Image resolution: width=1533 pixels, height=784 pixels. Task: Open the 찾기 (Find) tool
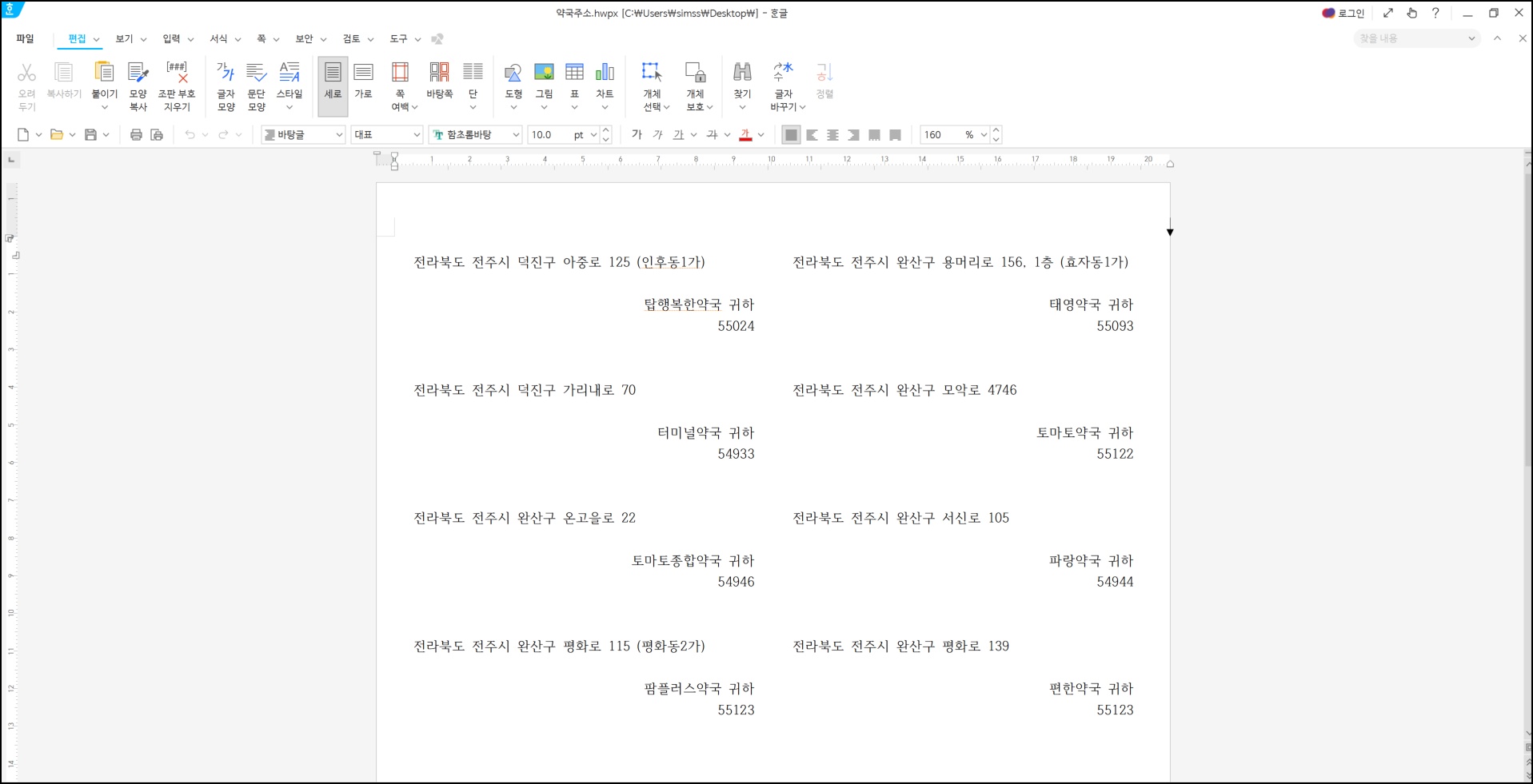(x=742, y=80)
